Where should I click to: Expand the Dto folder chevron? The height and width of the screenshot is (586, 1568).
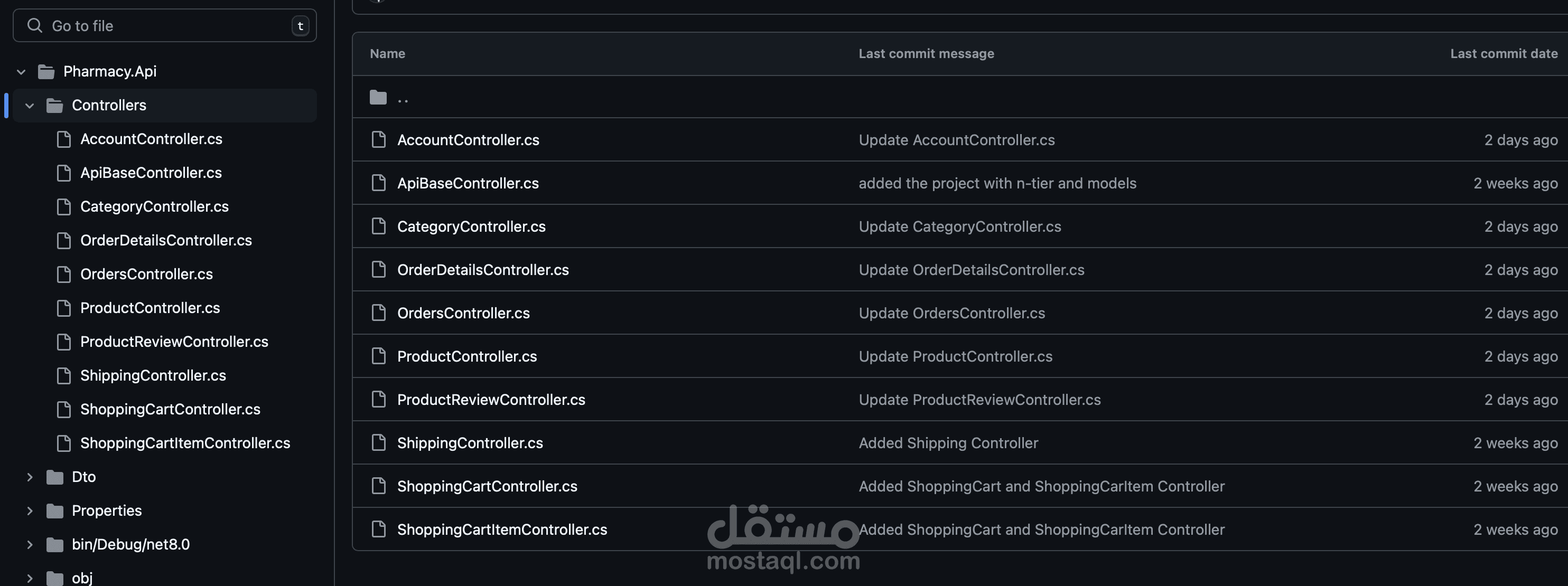pos(29,477)
